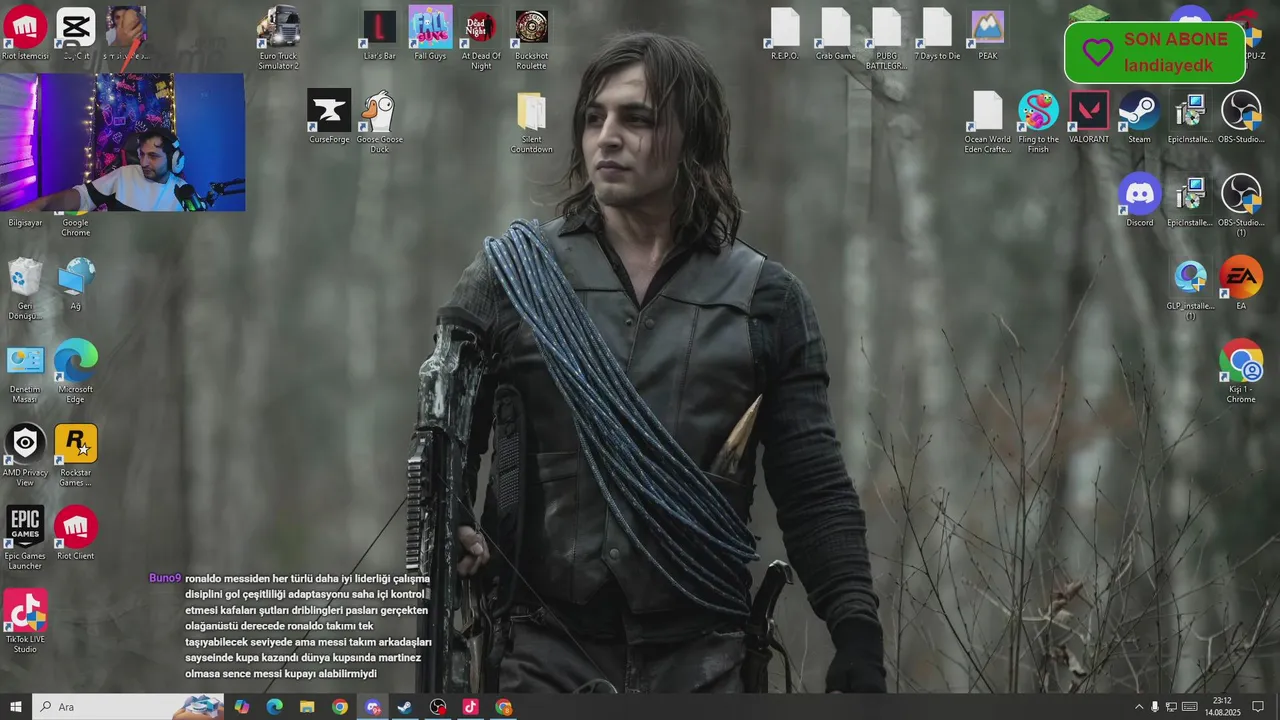The image size is (1280, 720).
Task: Open the CurseForge desktop icon
Action: pyautogui.click(x=329, y=116)
